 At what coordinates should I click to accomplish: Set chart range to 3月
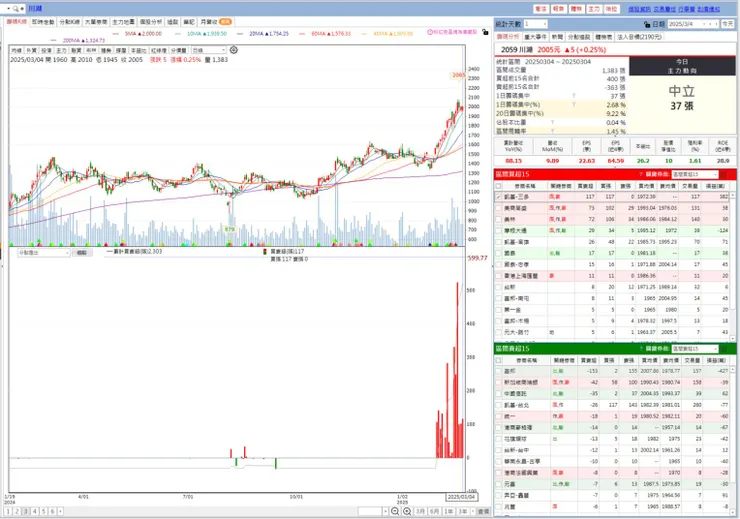[420, 511]
